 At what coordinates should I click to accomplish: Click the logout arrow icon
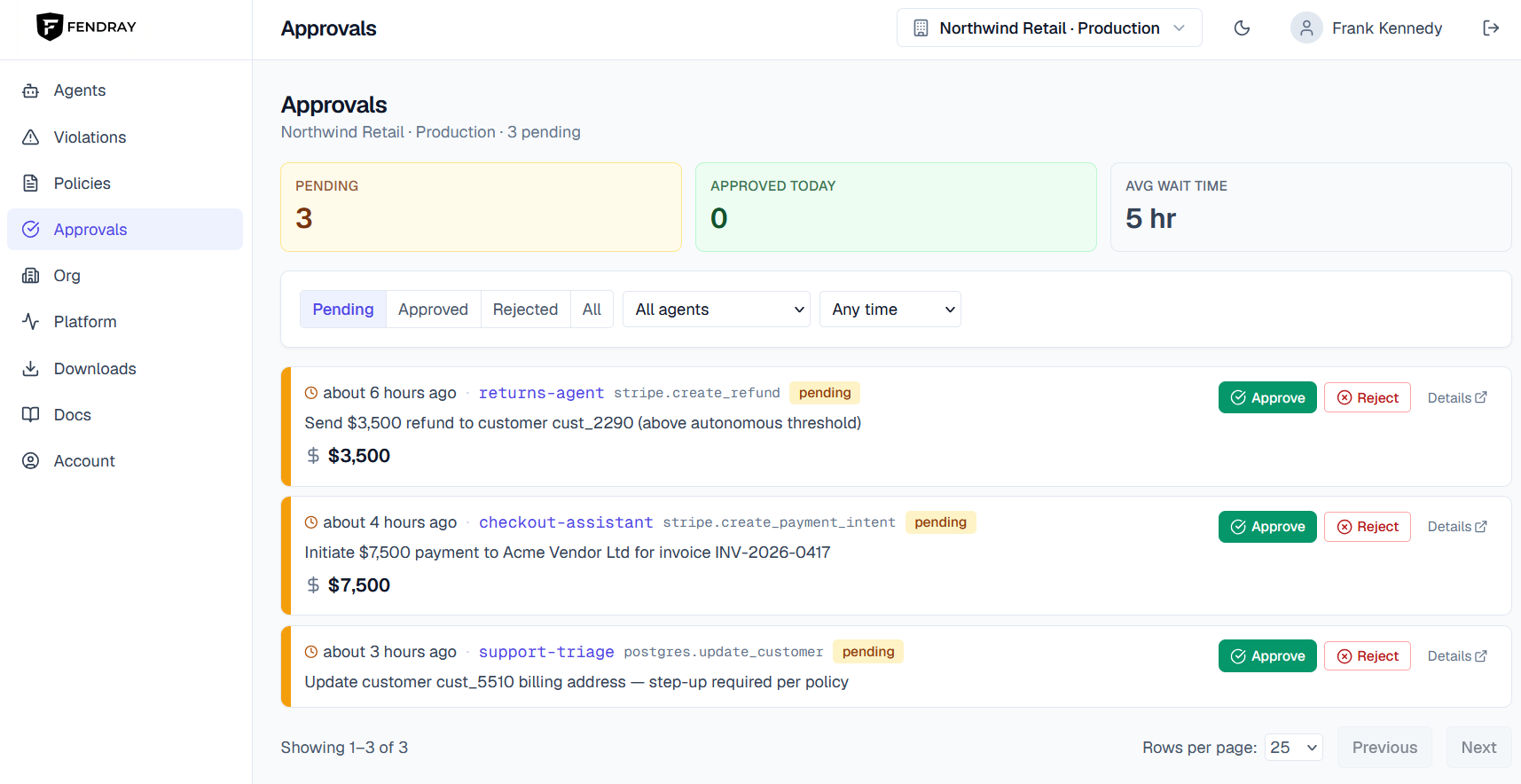pyautogui.click(x=1491, y=28)
